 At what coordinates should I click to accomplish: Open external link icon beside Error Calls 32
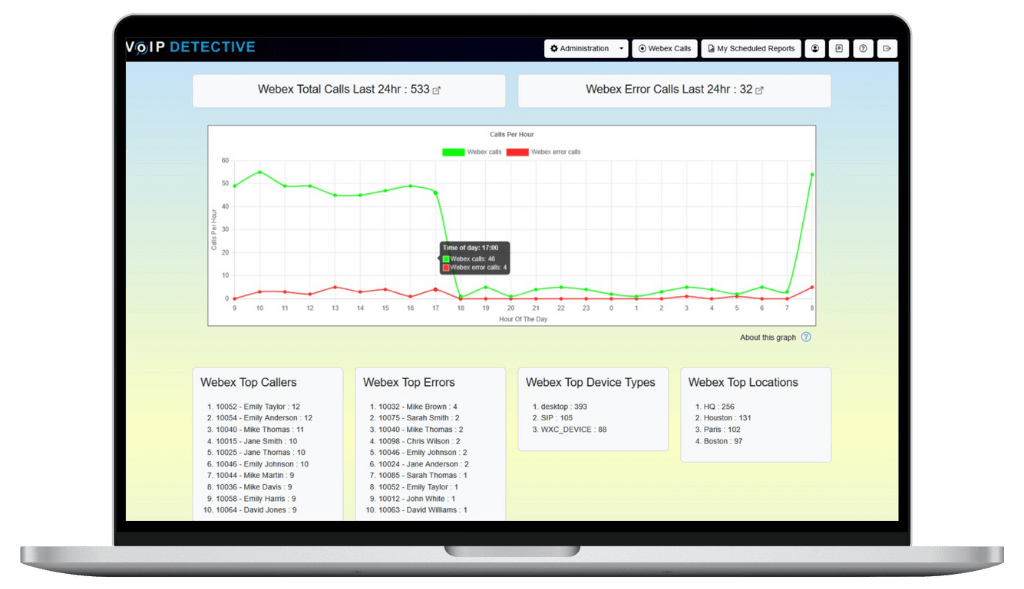759,90
